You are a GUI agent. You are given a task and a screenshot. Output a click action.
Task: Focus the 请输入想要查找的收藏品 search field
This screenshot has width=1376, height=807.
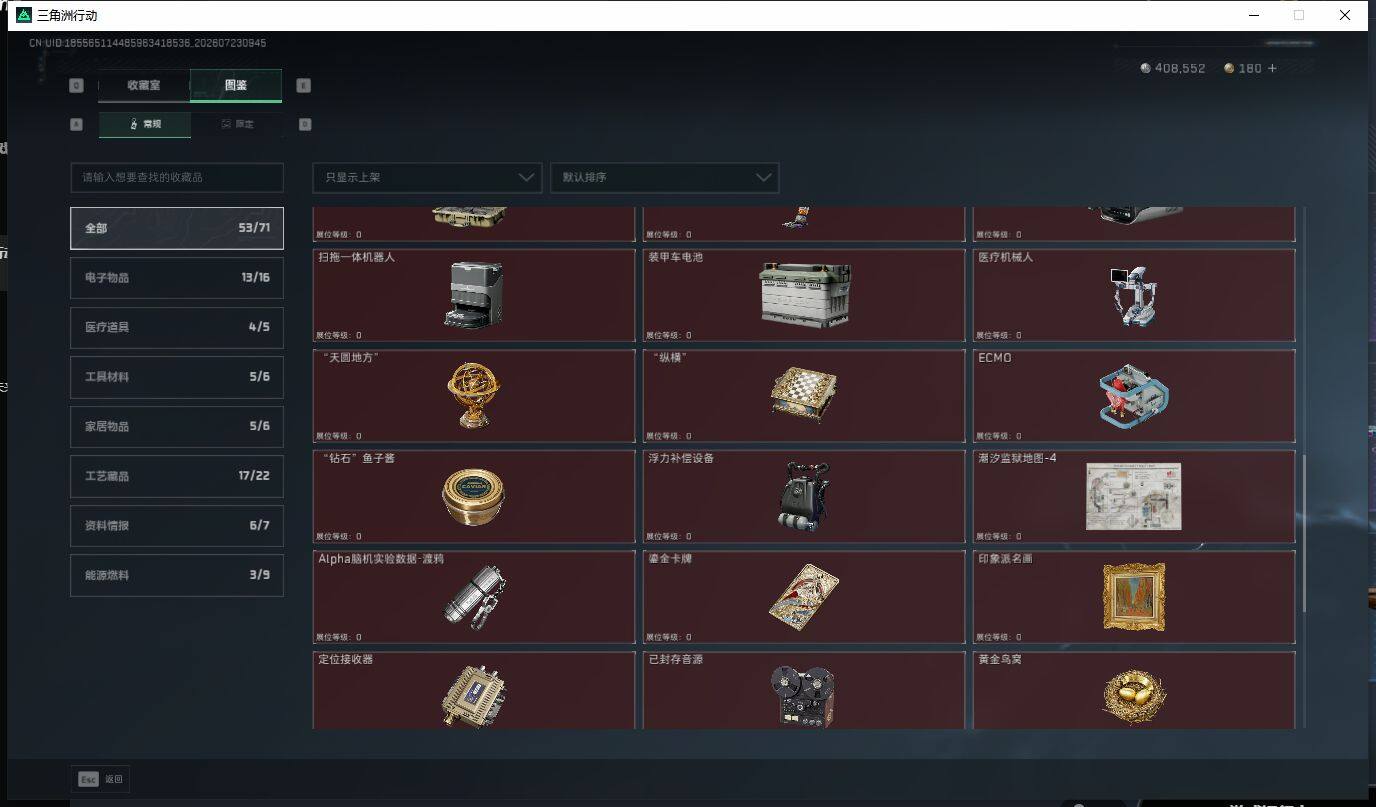point(177,177)
